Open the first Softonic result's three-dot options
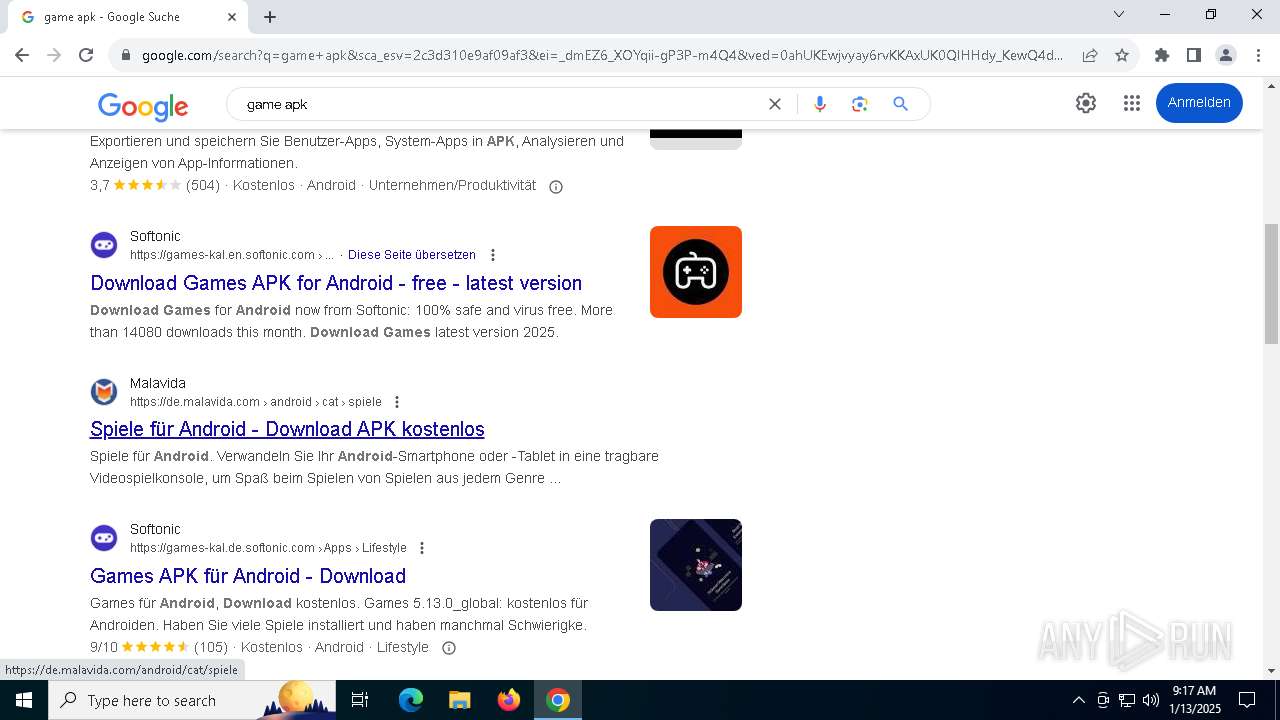The image size is (1280, 720). coord(492,255)
